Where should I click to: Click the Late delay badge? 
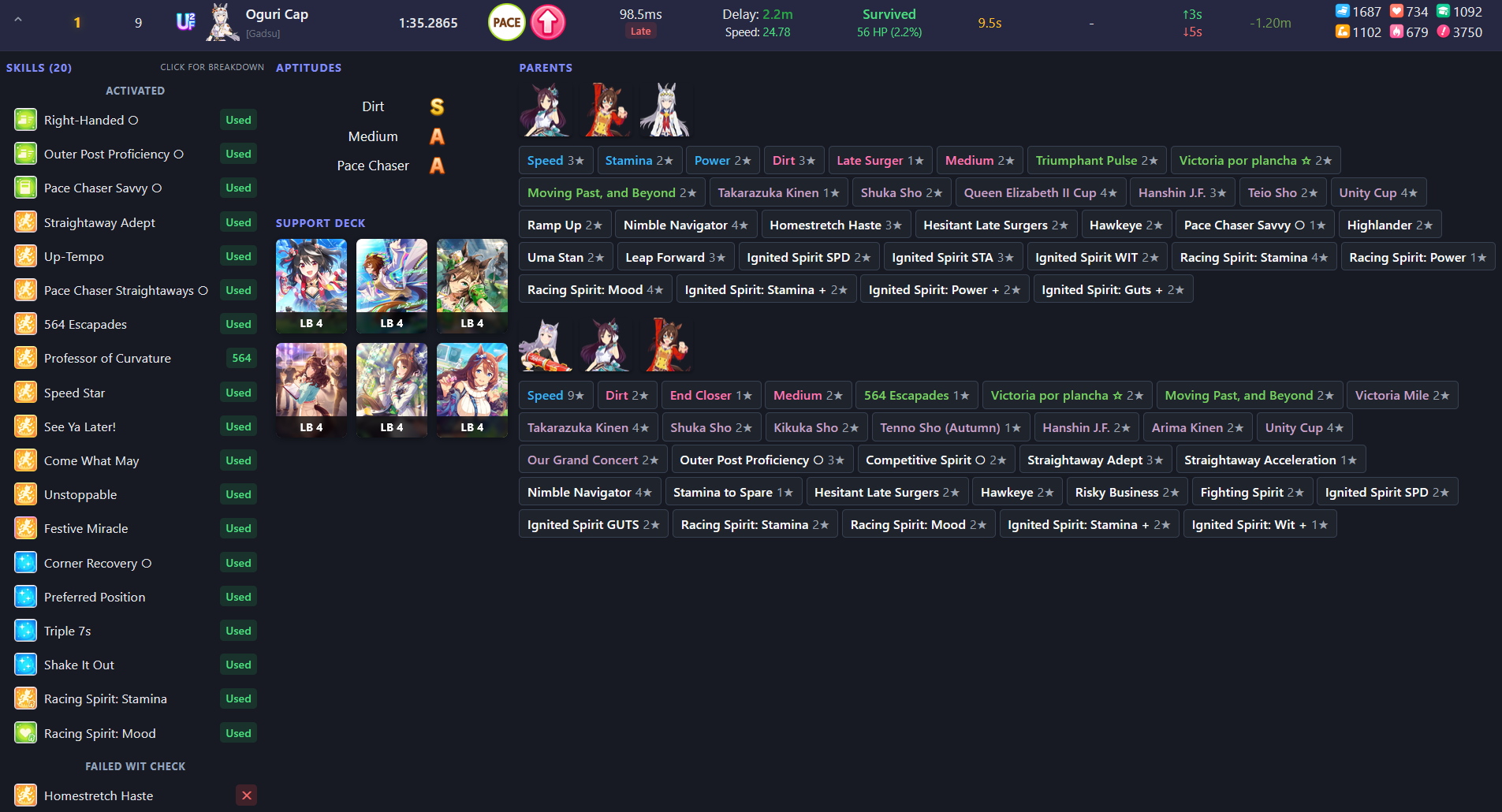tap(640, 32)
